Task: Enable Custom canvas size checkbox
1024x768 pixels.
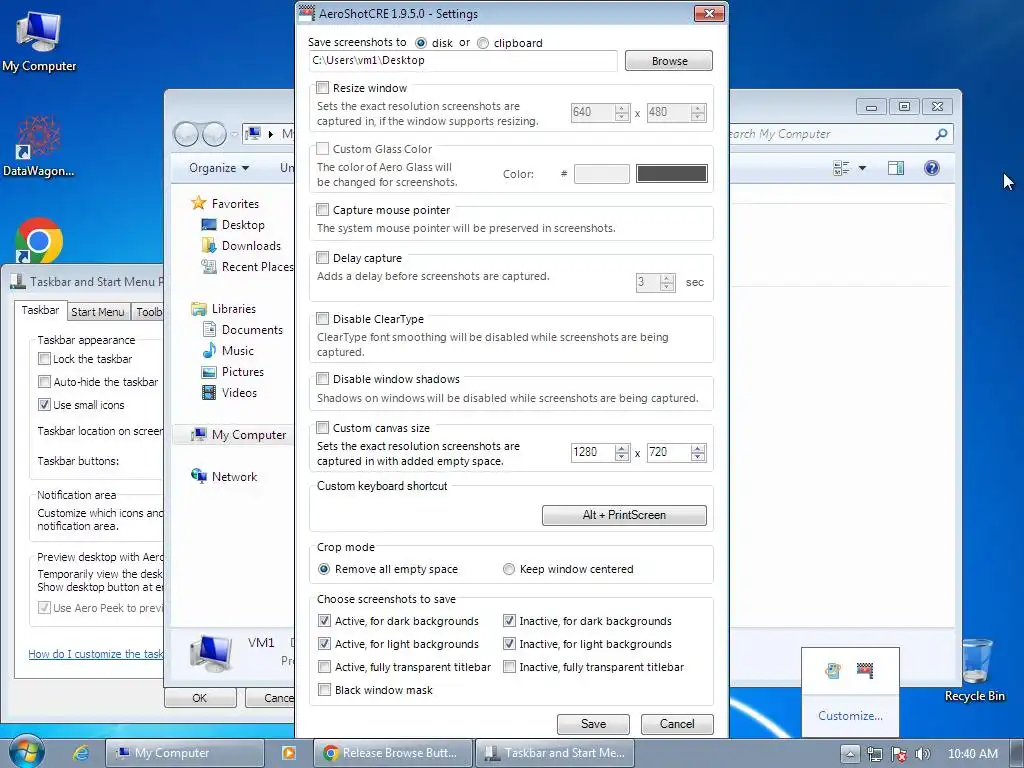Action: tap(323, 428)
